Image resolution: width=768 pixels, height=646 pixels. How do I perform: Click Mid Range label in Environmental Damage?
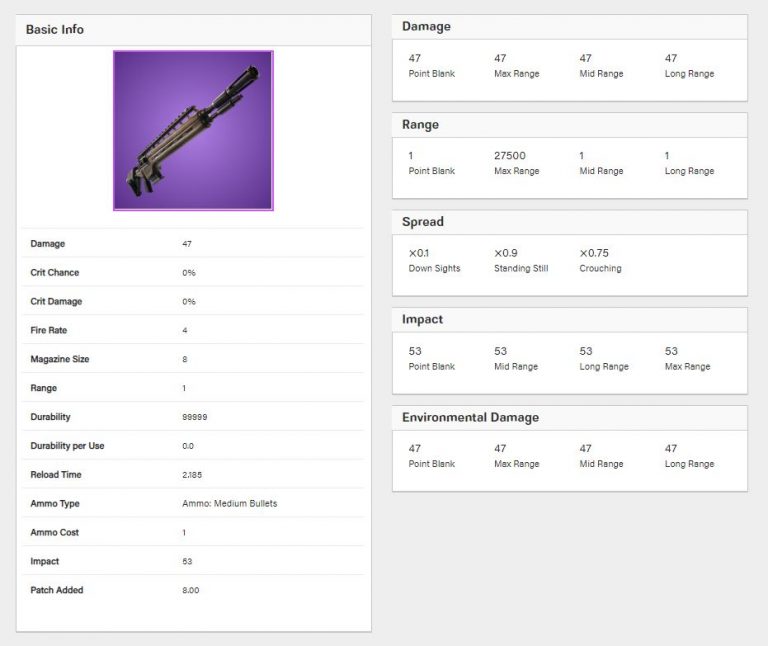(x=601, y=464)
